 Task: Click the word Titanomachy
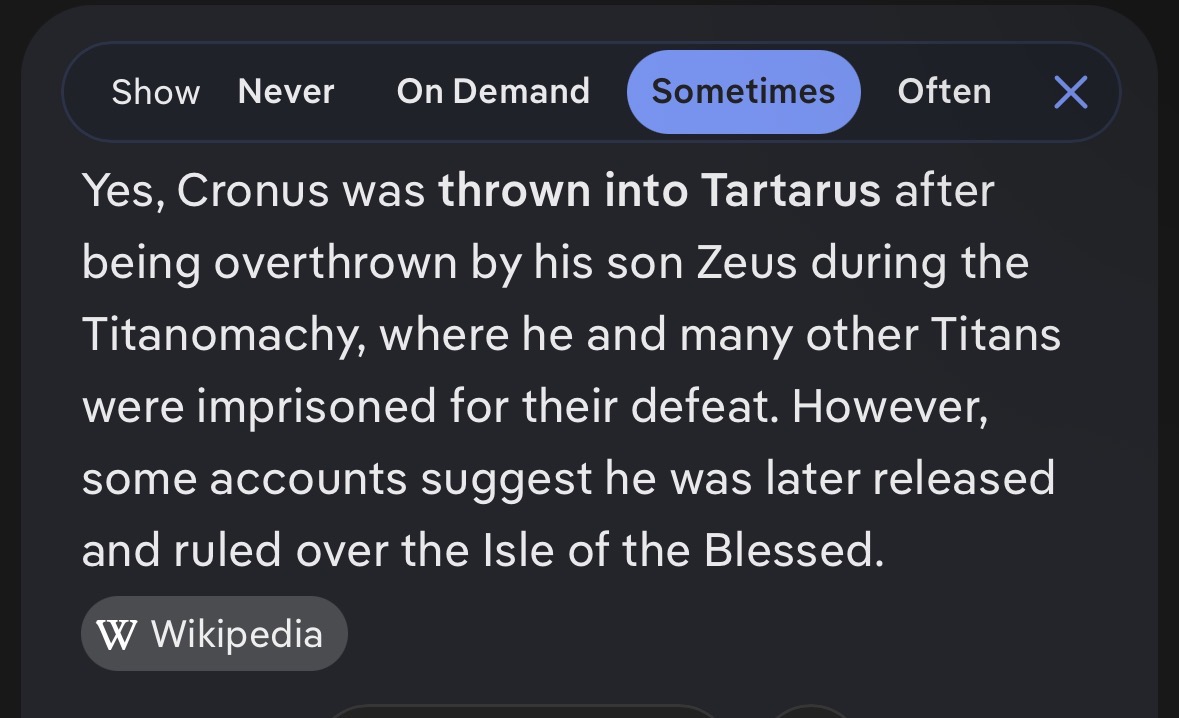pos(223,335)
